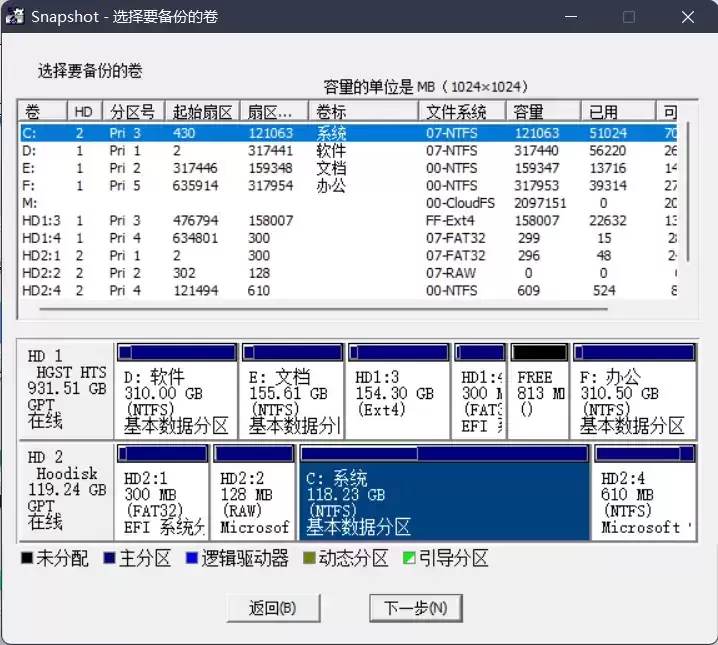Select the F: 办公 volume row

(x=348, y=185)
